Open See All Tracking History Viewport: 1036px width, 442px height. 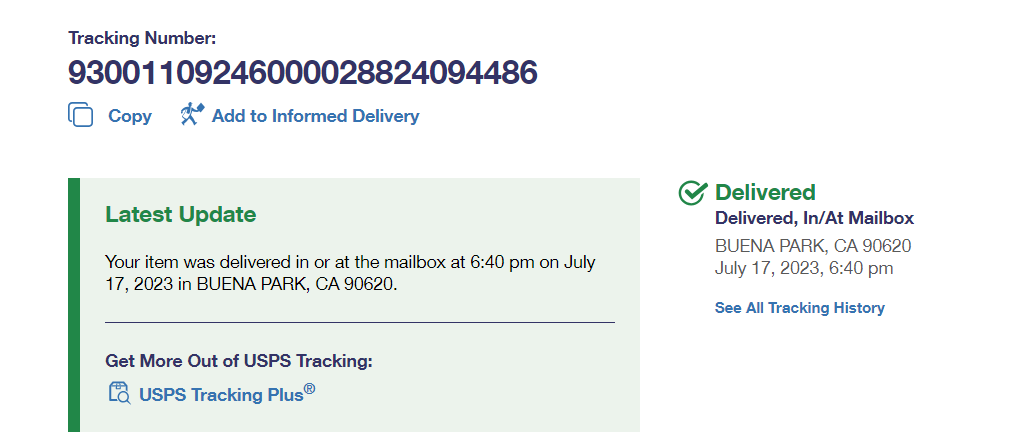799,308
